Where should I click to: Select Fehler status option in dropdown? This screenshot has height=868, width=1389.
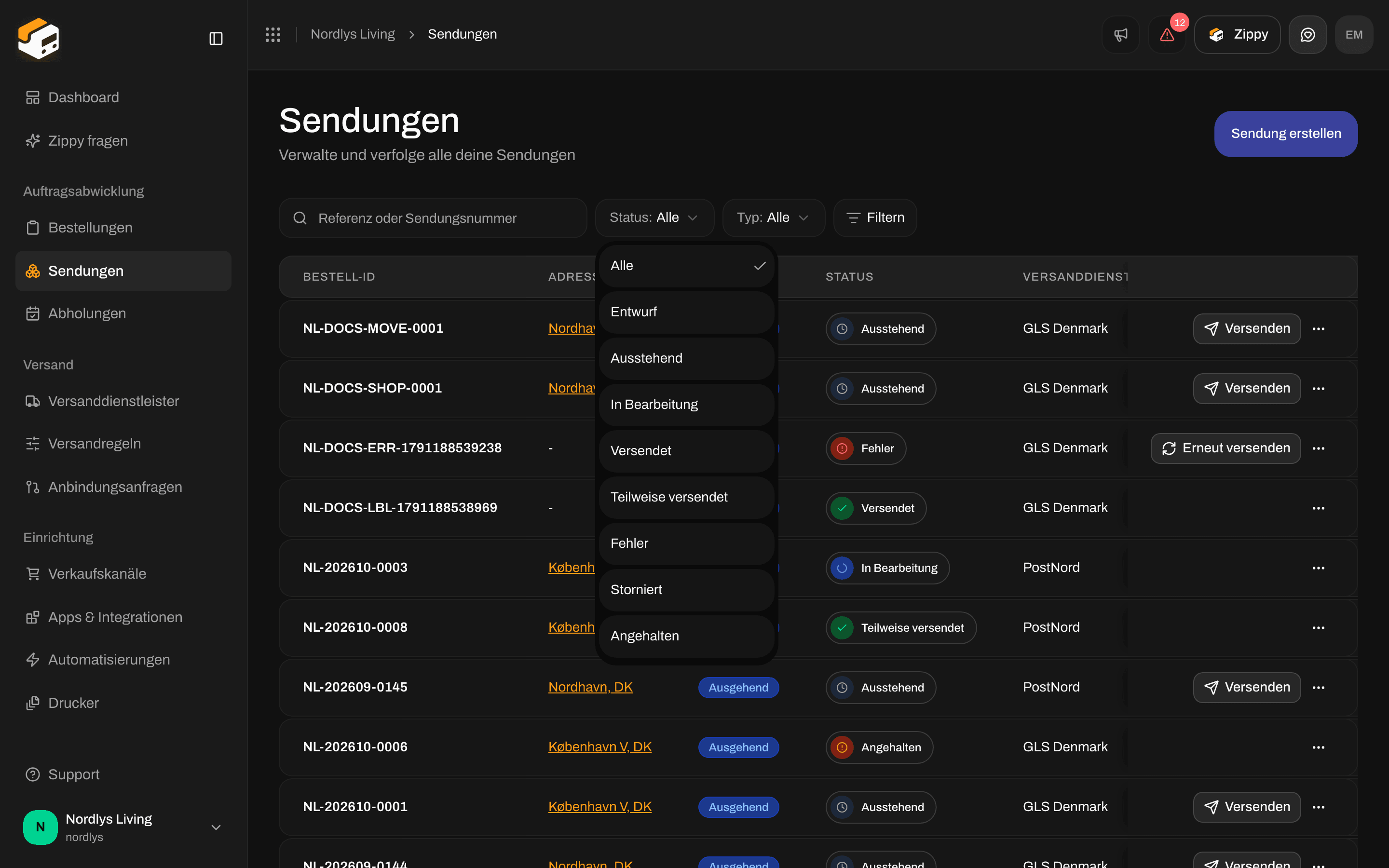pyautogui.click(x=686, y=543)
